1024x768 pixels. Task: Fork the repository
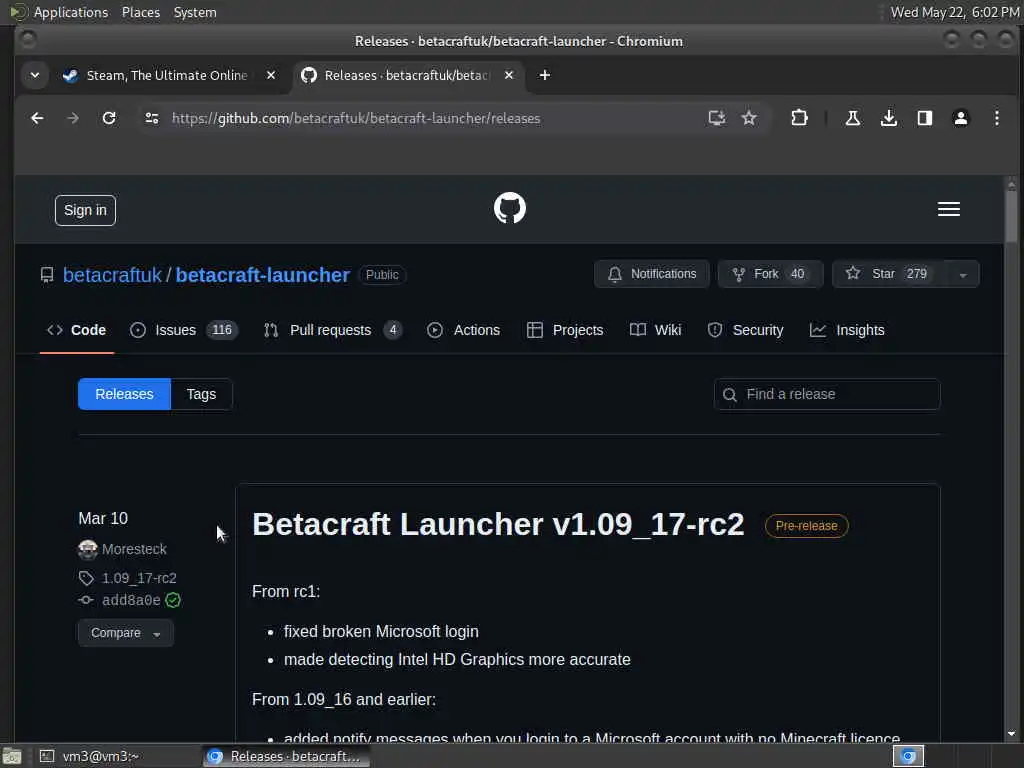pyautogui.click(x=770, y=274)
